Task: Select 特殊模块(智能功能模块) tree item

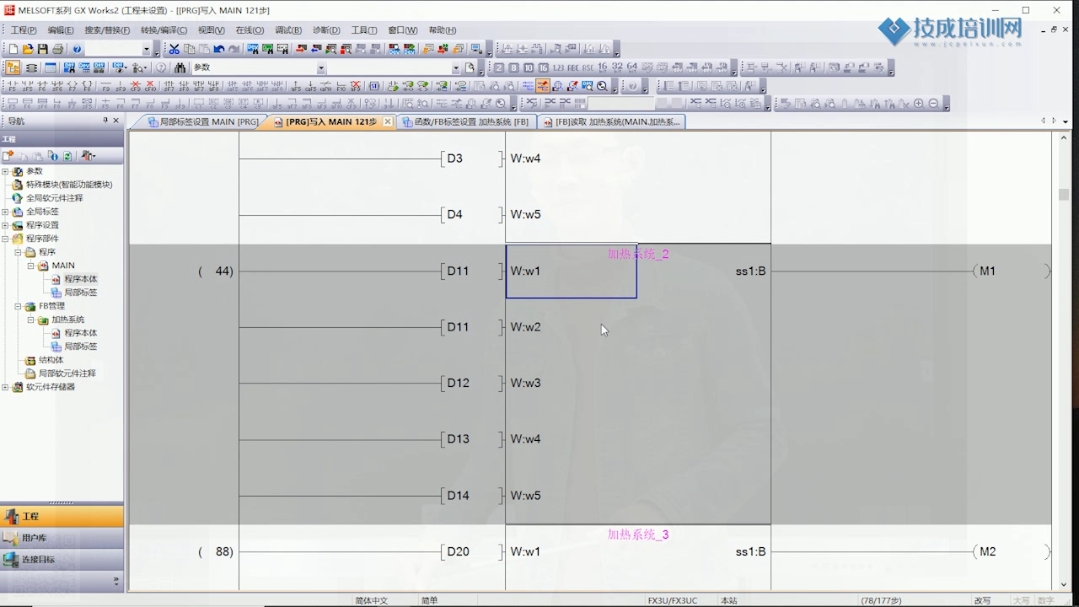Action: pos(69,184)
